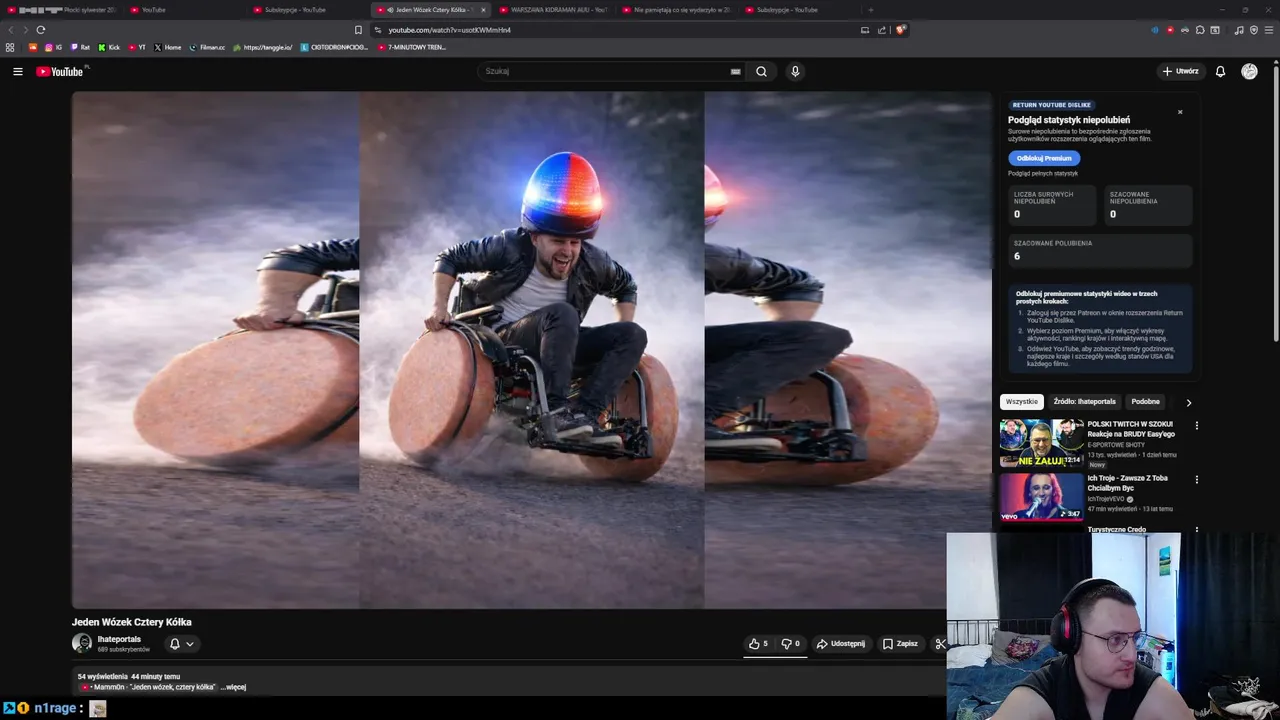Open subscription notification bell dropdown

pyautogui.click(x=181, y=644)
